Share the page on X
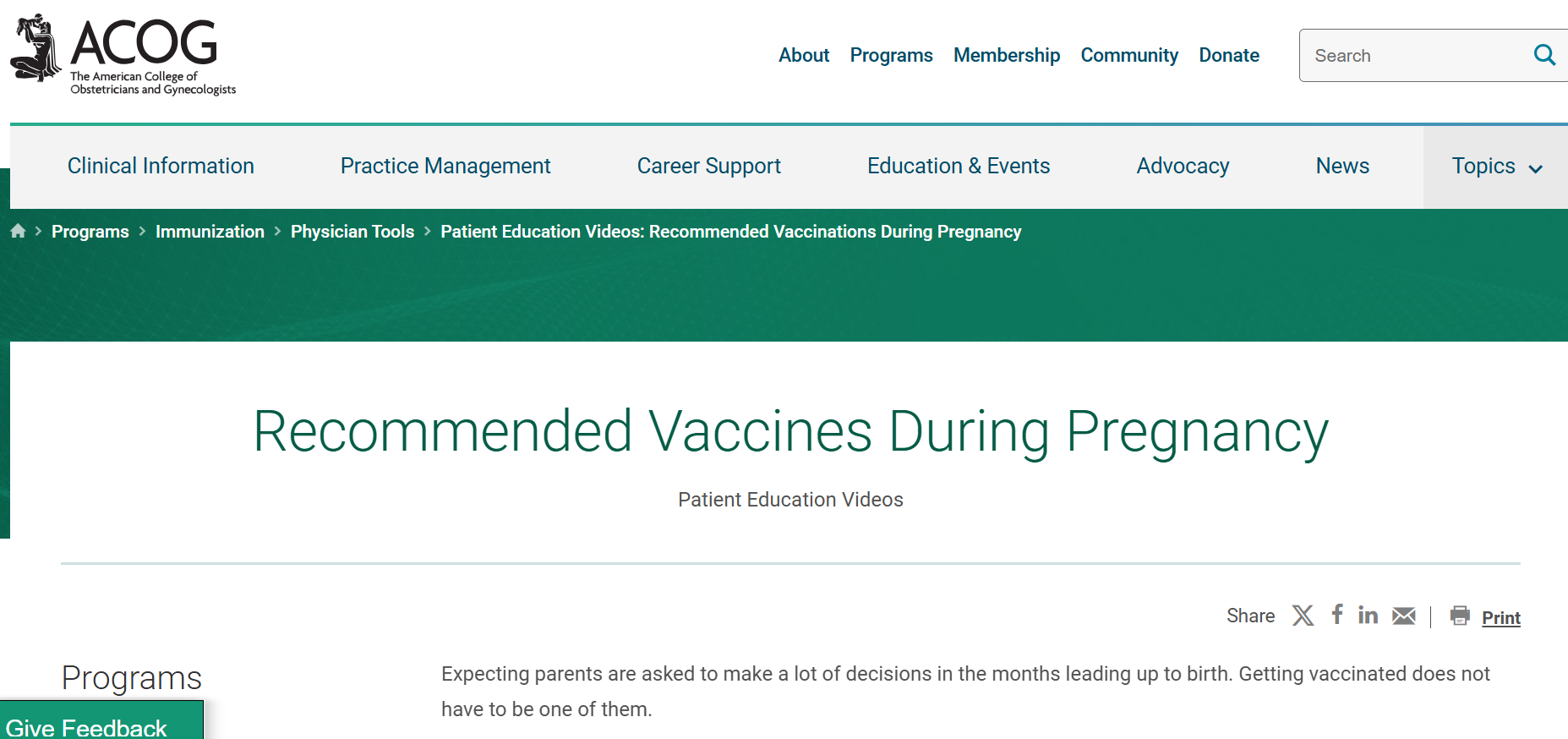Viewport: 1568px width, 739px height. (1303, 616)
